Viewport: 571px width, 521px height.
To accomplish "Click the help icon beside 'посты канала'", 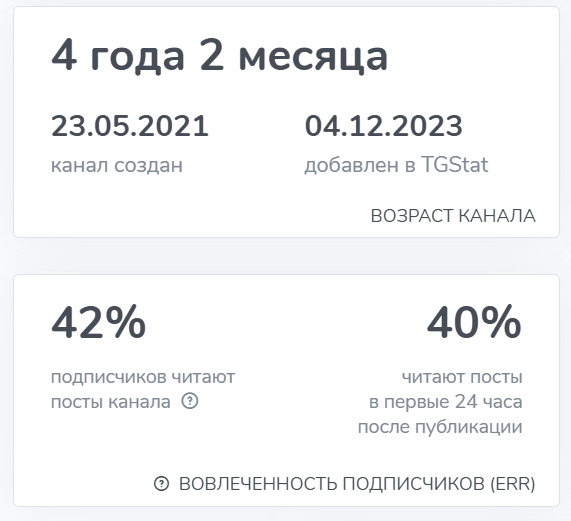I will tap(190, 401).
